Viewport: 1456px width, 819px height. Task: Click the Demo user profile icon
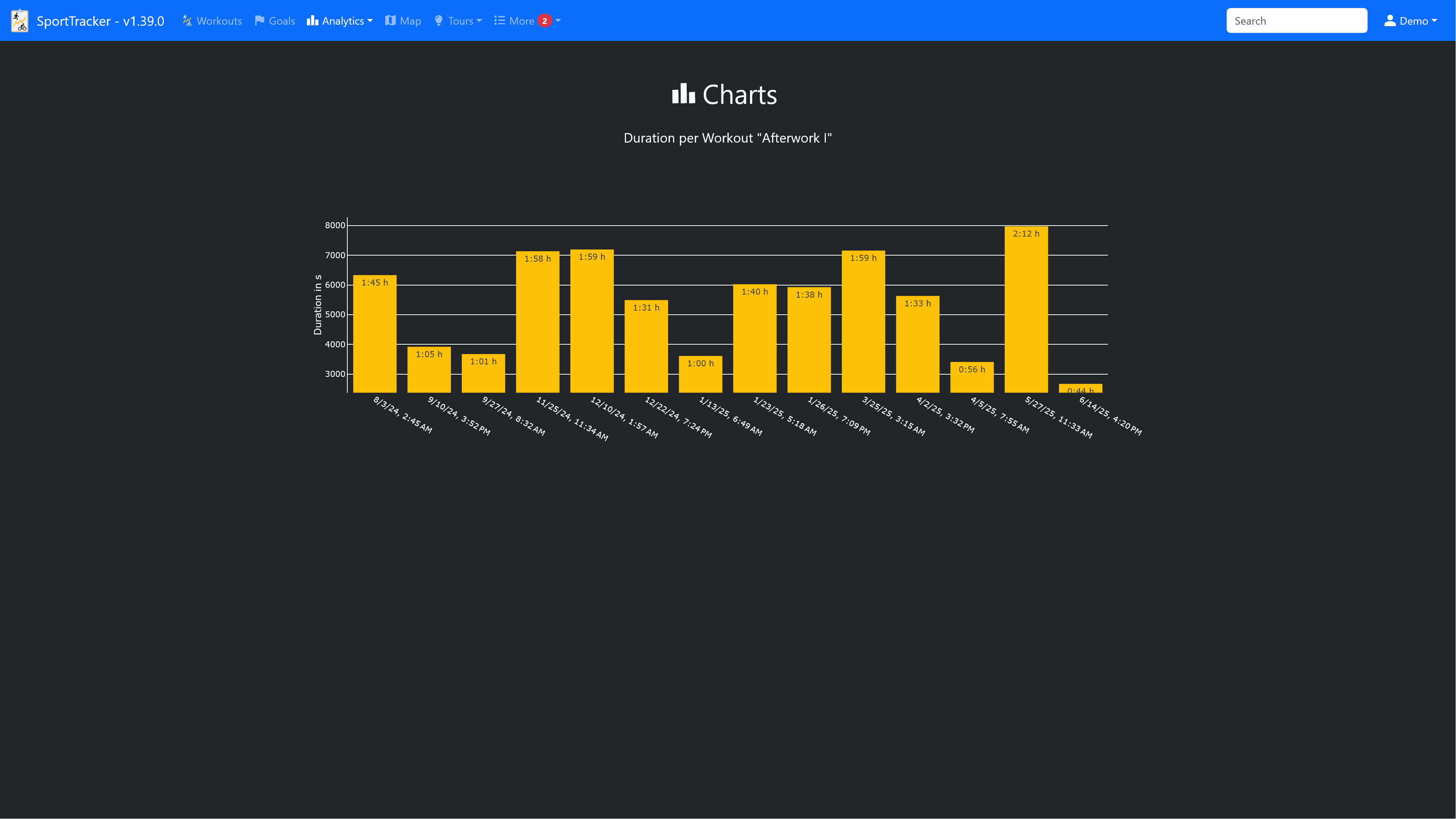[x=1390, y=21]
